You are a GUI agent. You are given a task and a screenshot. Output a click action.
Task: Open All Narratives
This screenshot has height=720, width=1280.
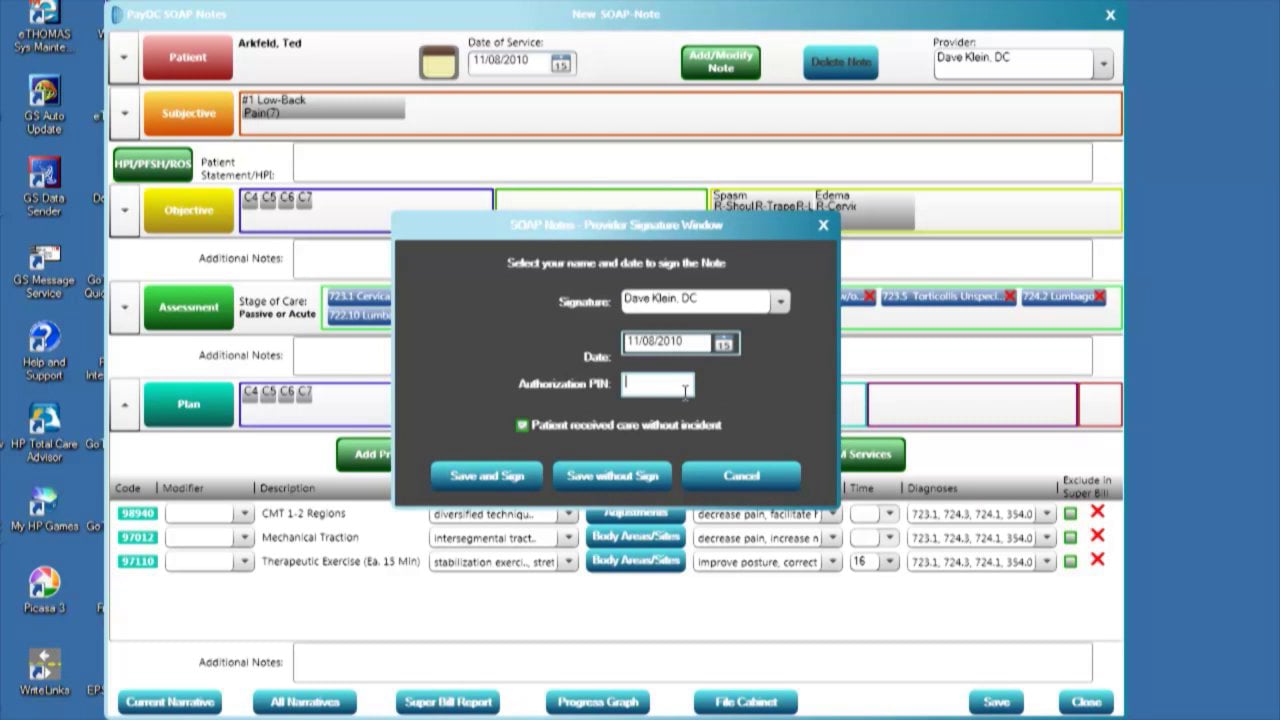(x=304, y=702)
